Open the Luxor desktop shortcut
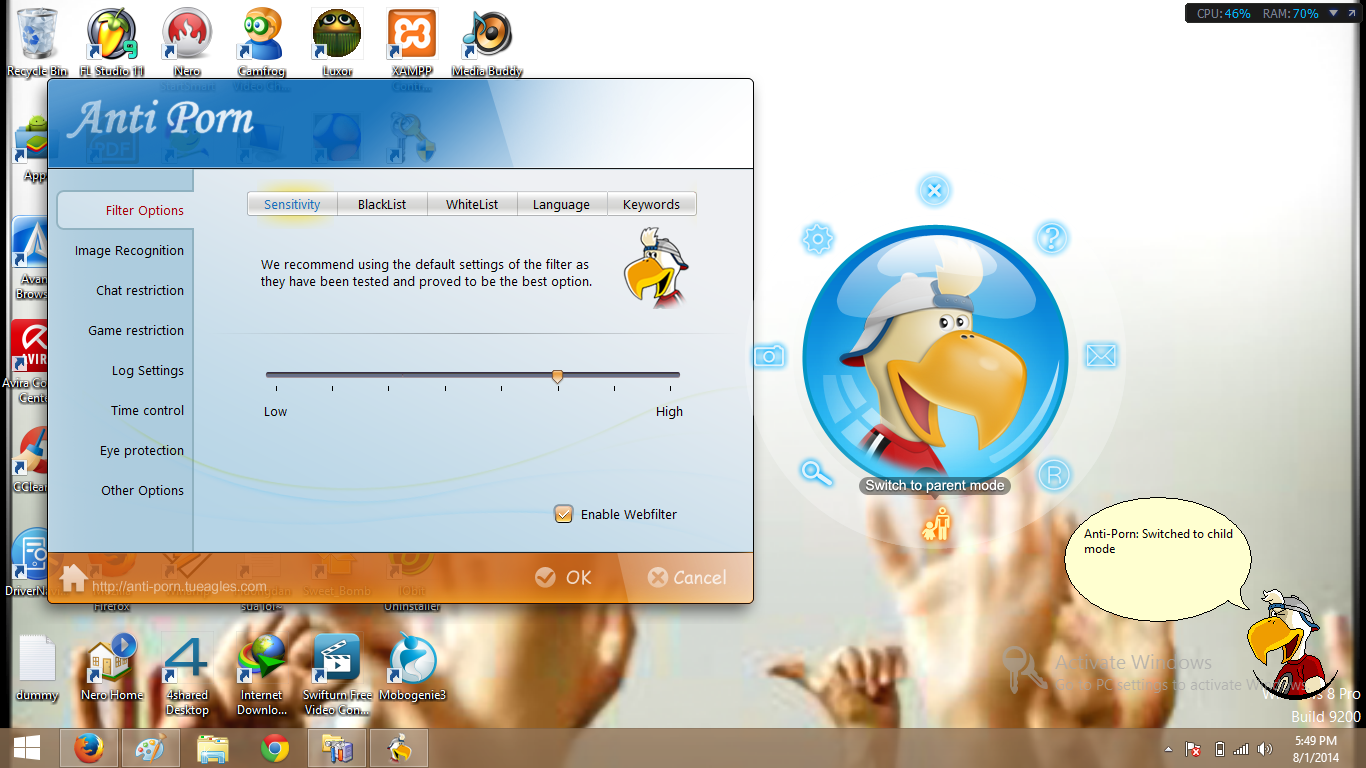The height and width of the screenshot is (768, 1366). point(337,43)
